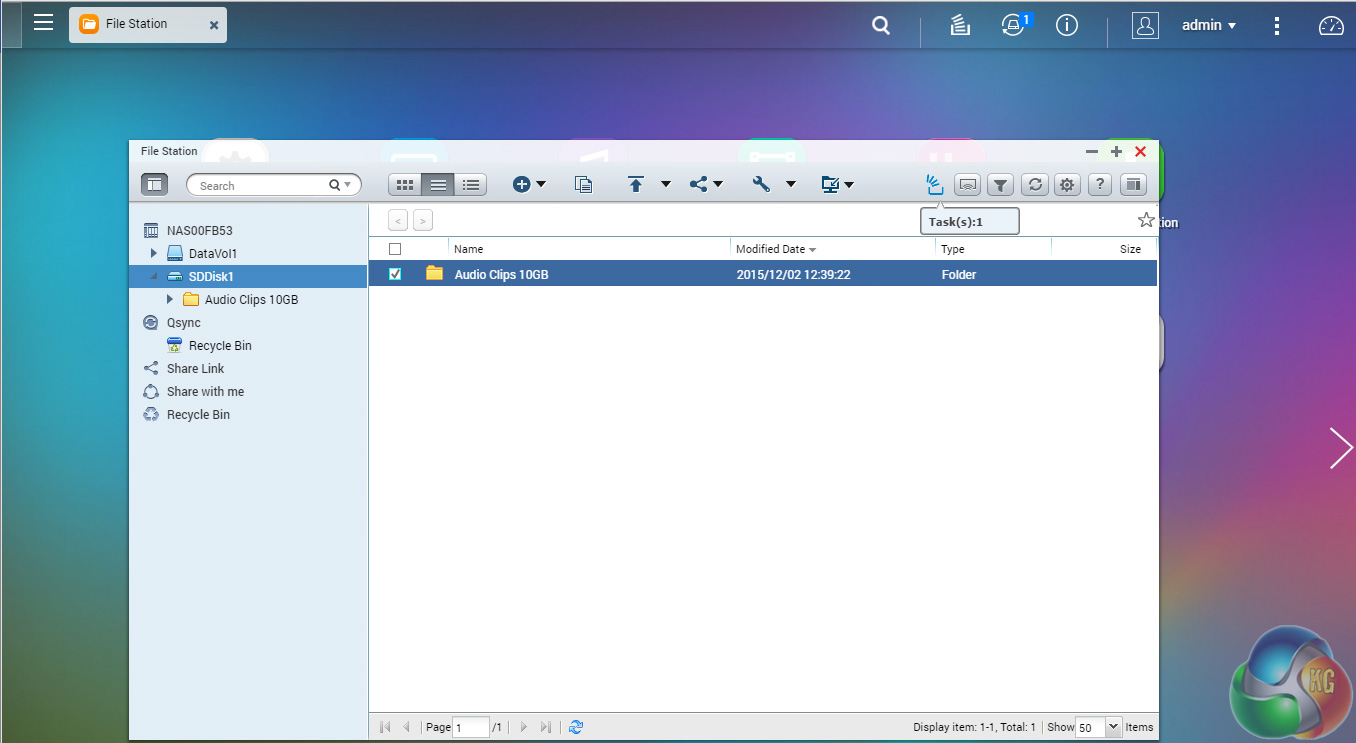Click the smart file filter funnel icon
The image size is (1356, 743).
coord(1000,184)
